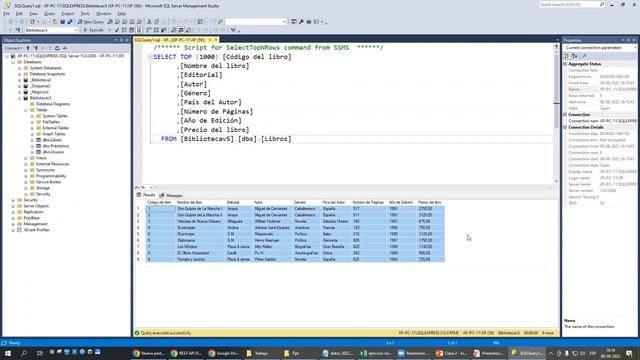
Task: Open the Query menu
Action: 49,13
